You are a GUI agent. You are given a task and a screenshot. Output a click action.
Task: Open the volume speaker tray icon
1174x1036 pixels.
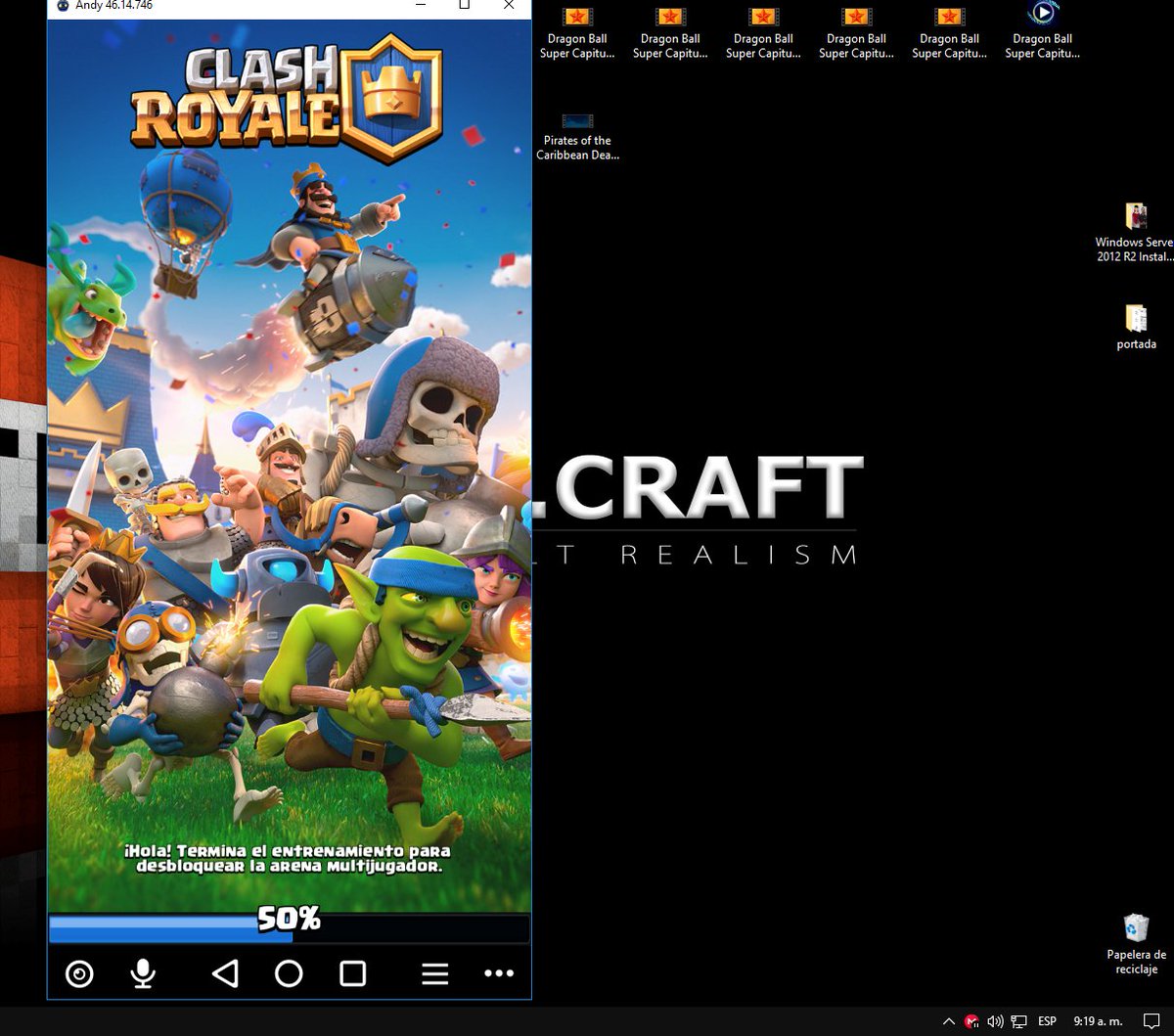[x=995, y=1021]
